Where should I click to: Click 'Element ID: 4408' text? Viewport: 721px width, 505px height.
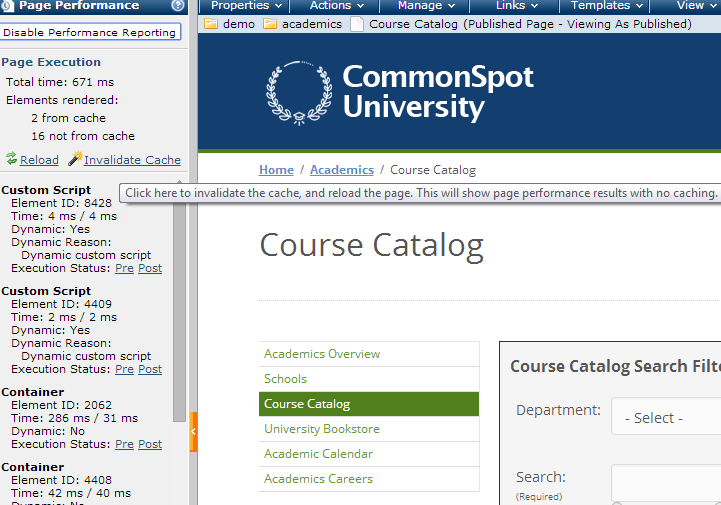click(61, 480)
